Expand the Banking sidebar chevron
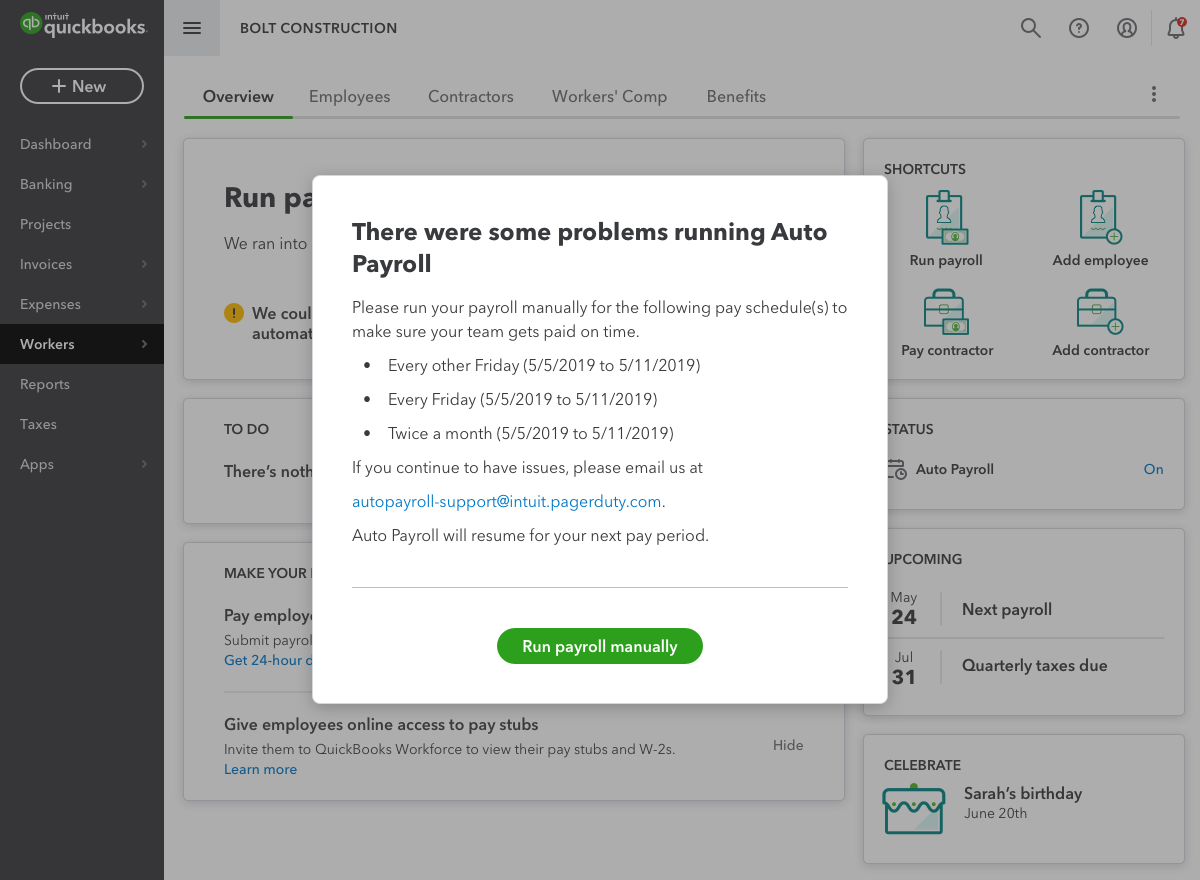The width and height of the screenshot is (1200, 880). (x=144, y=184)
